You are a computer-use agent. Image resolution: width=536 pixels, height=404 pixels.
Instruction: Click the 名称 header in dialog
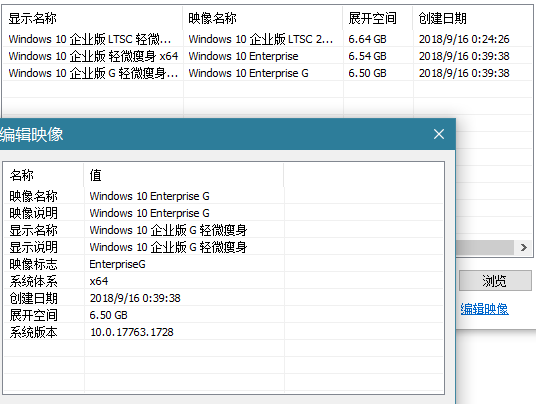point(44,175)
